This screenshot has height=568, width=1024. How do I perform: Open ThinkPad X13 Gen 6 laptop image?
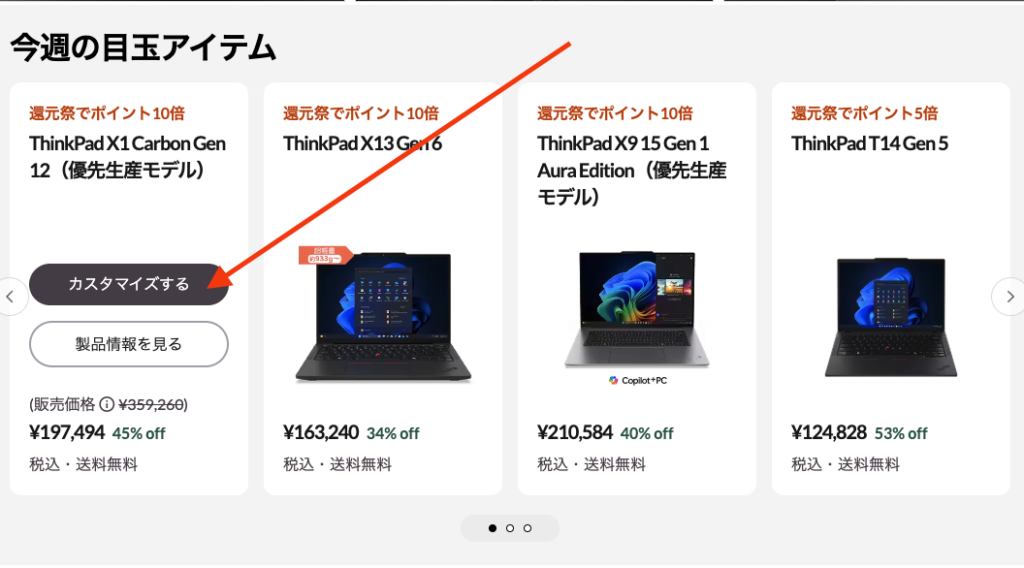coord(383,315)
